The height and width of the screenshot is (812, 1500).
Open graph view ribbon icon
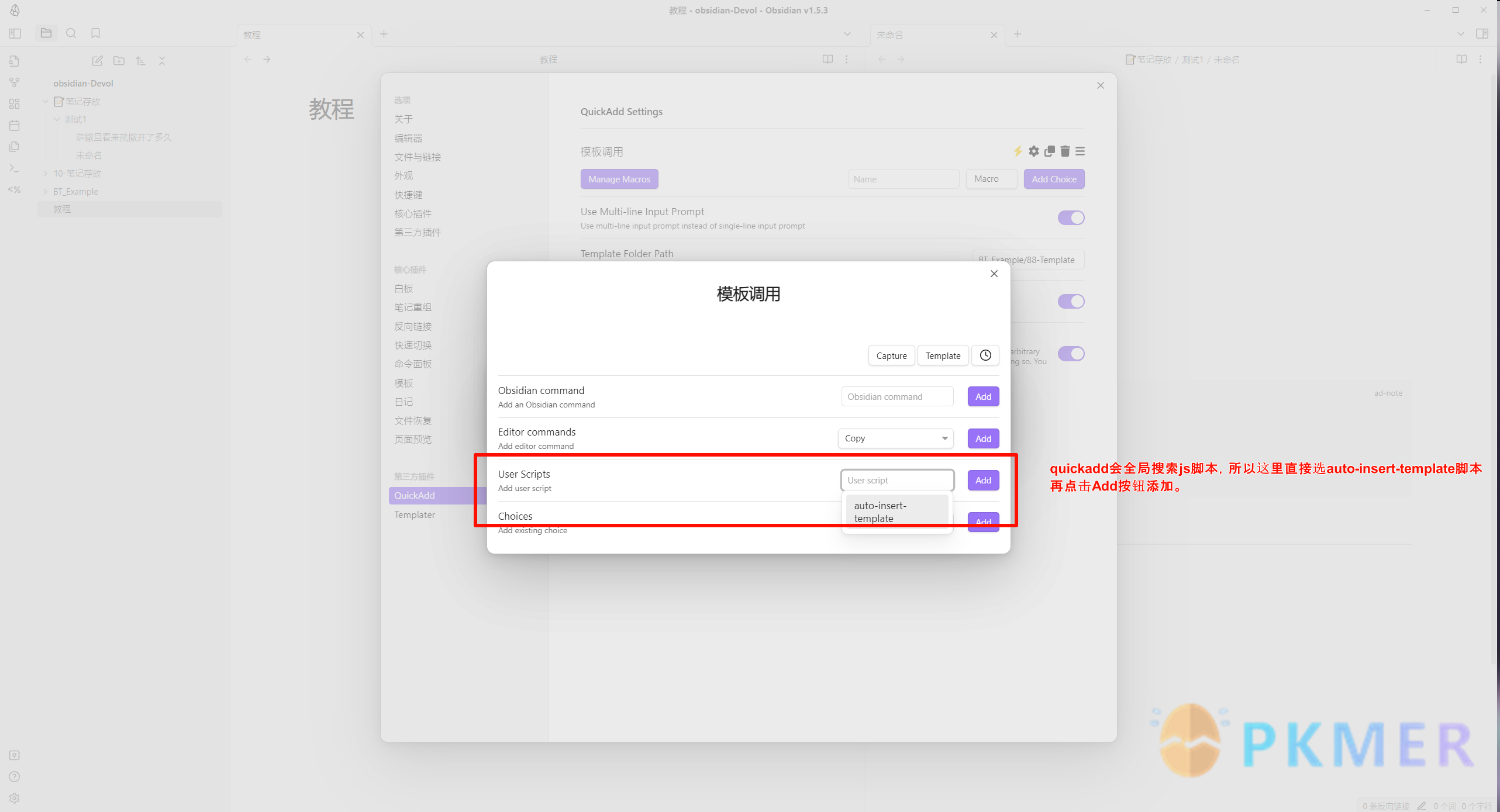click(15, 82)
